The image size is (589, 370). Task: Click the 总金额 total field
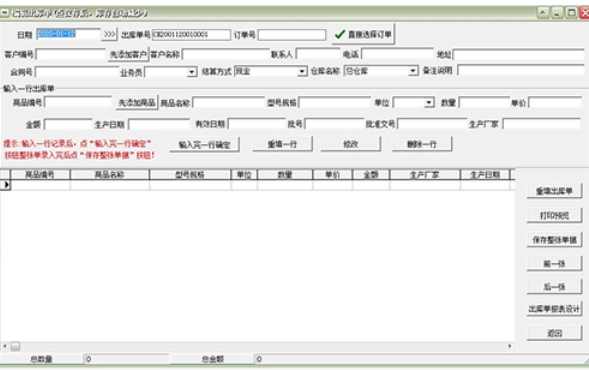point(420,359)
